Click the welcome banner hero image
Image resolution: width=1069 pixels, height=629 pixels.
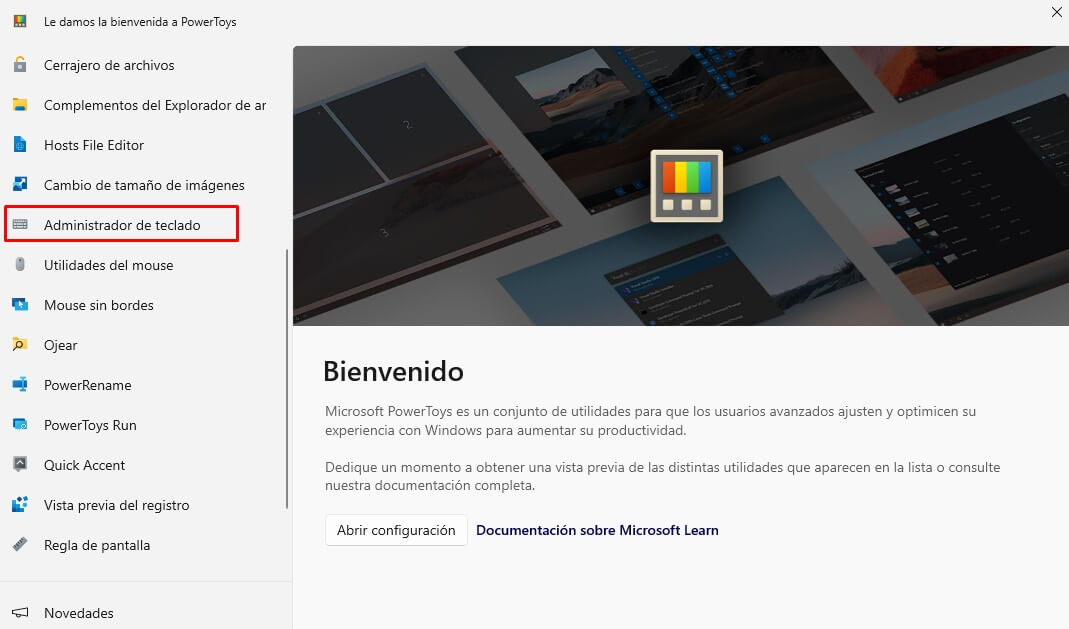tap(681, 185)
